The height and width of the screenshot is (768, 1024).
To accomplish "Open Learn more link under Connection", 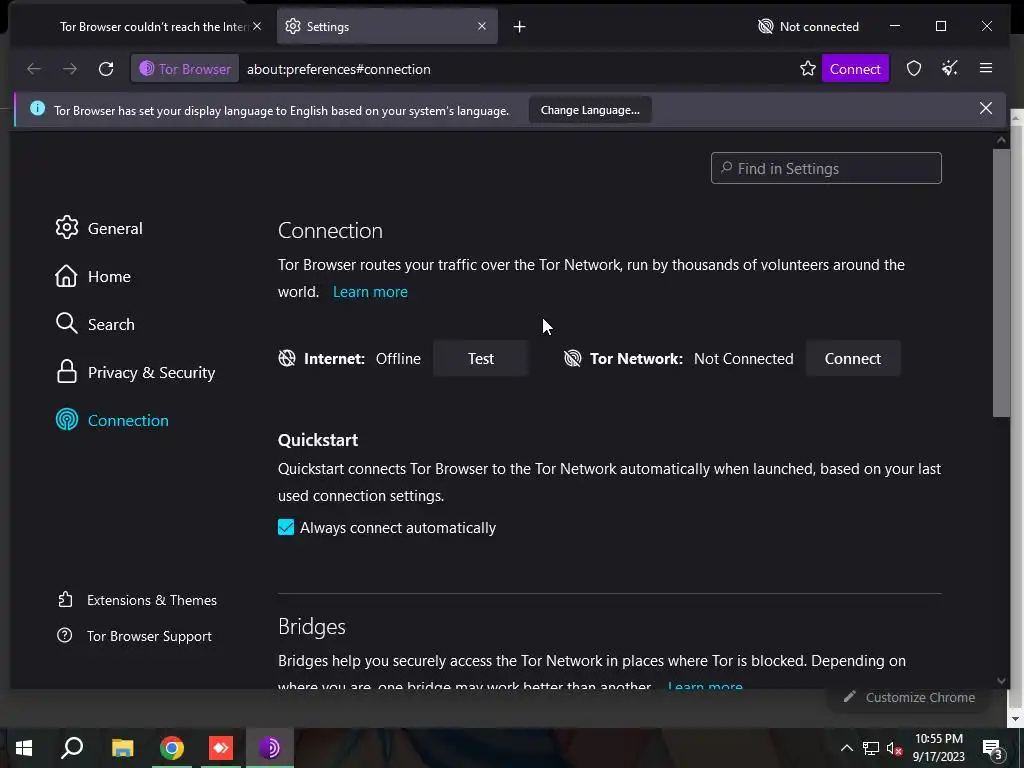I will tap(370, 291).
